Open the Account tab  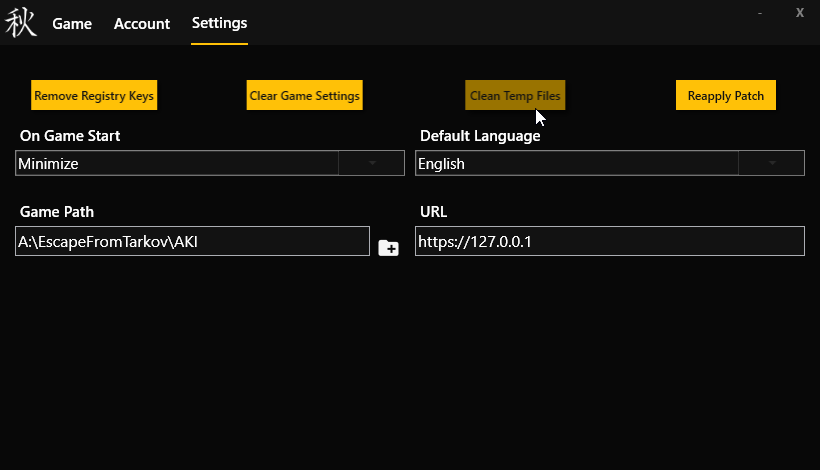(142, 24)
